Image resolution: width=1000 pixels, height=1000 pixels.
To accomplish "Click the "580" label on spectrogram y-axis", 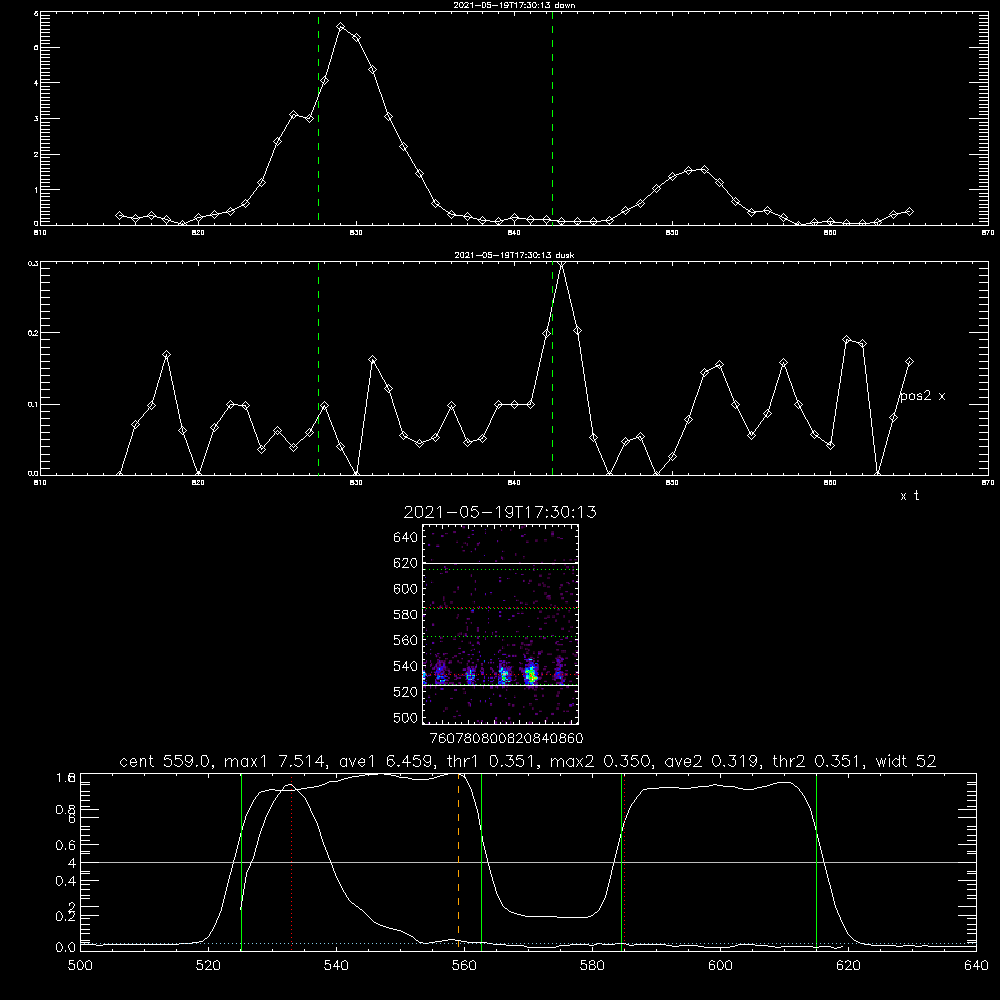I will tap(406, 615).
